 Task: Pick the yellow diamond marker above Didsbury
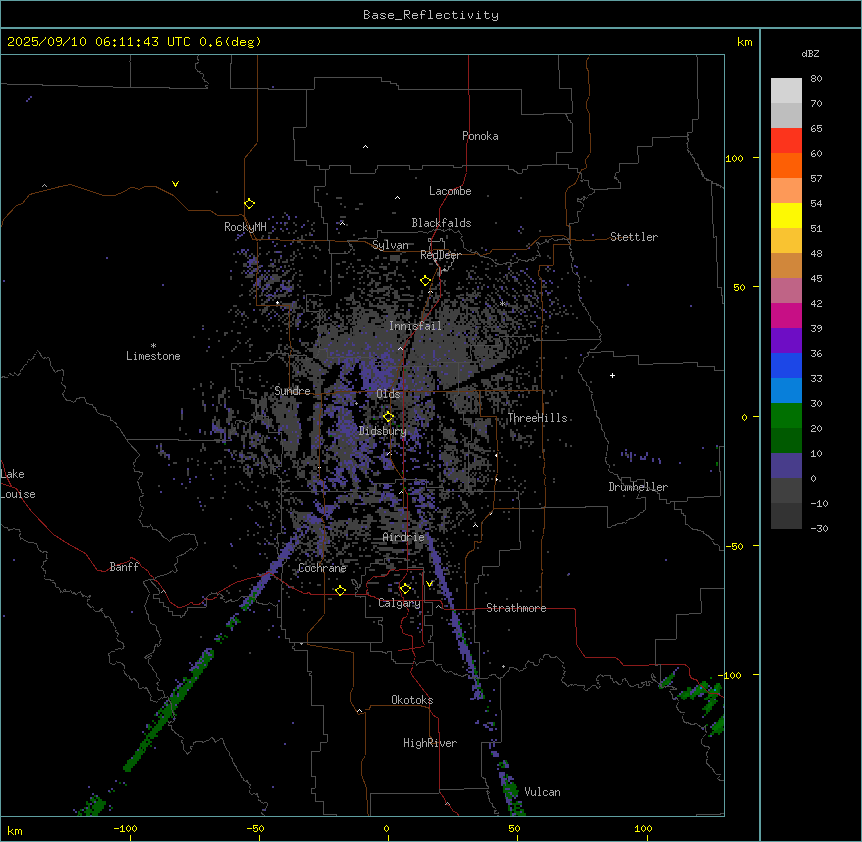[x=388, y=417]
